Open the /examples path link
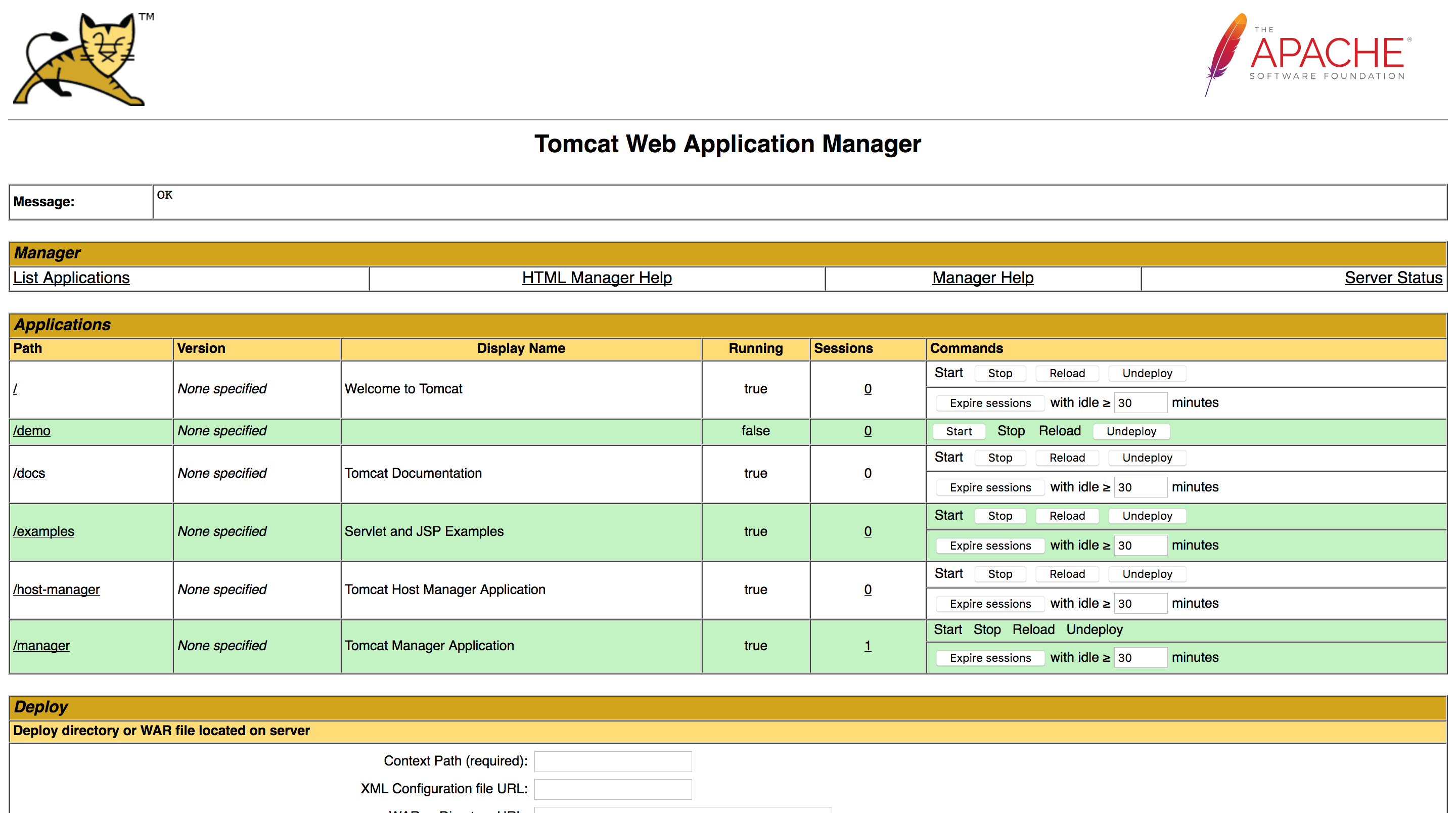Image resolution: width=1456 pixels, height=813 pixels. (43, 531)
